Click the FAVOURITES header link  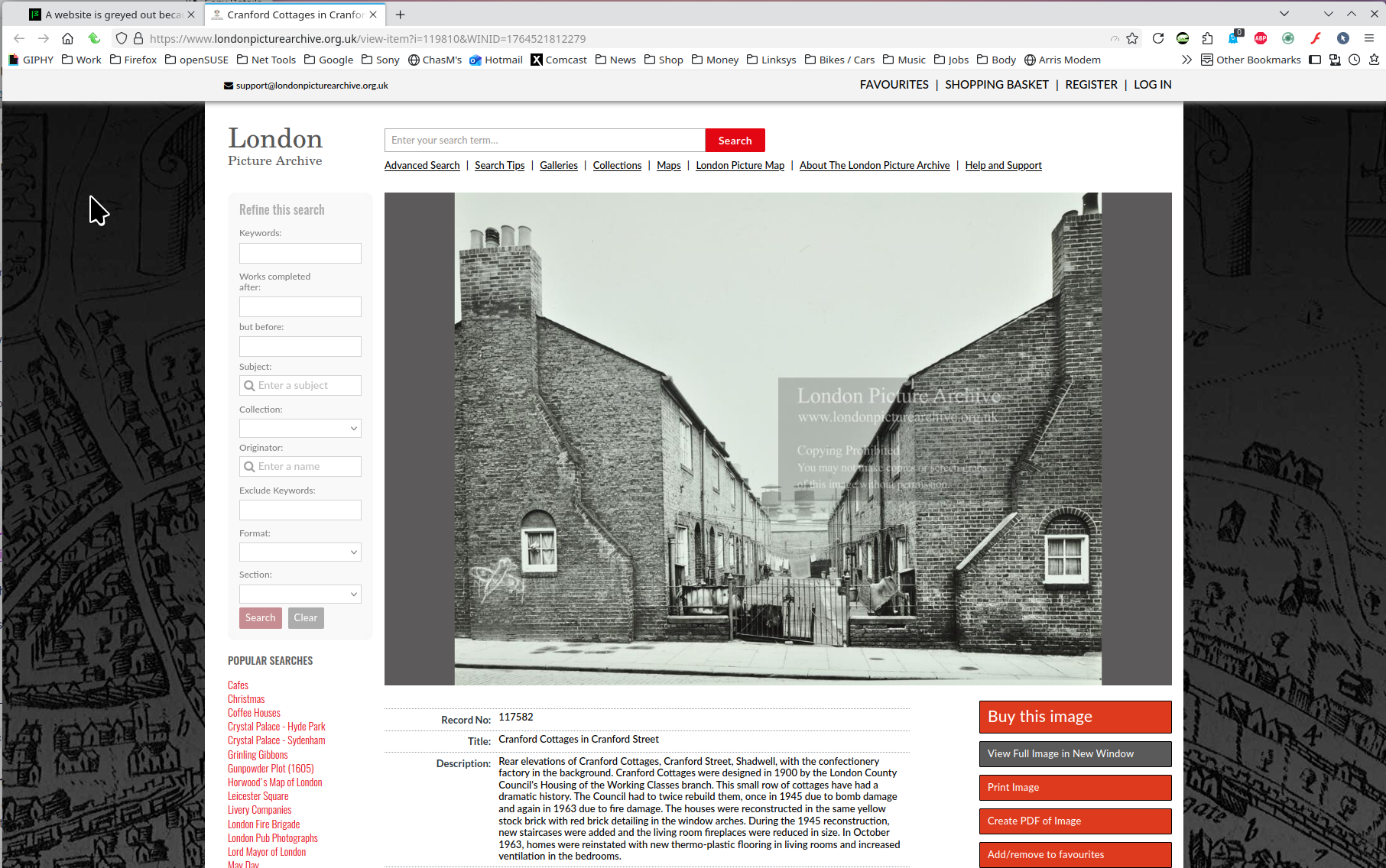894,85
